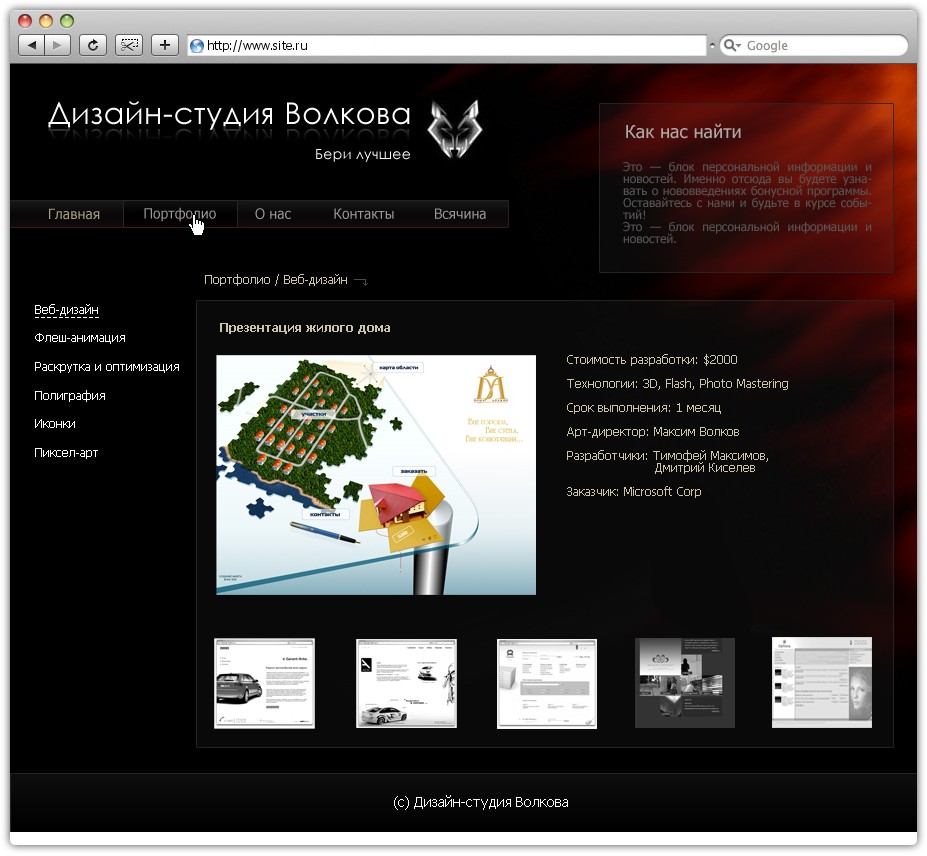927x856 pixels.
Task: Click the Арт-директор: Максим Волков line
Action: coord(653,432)
